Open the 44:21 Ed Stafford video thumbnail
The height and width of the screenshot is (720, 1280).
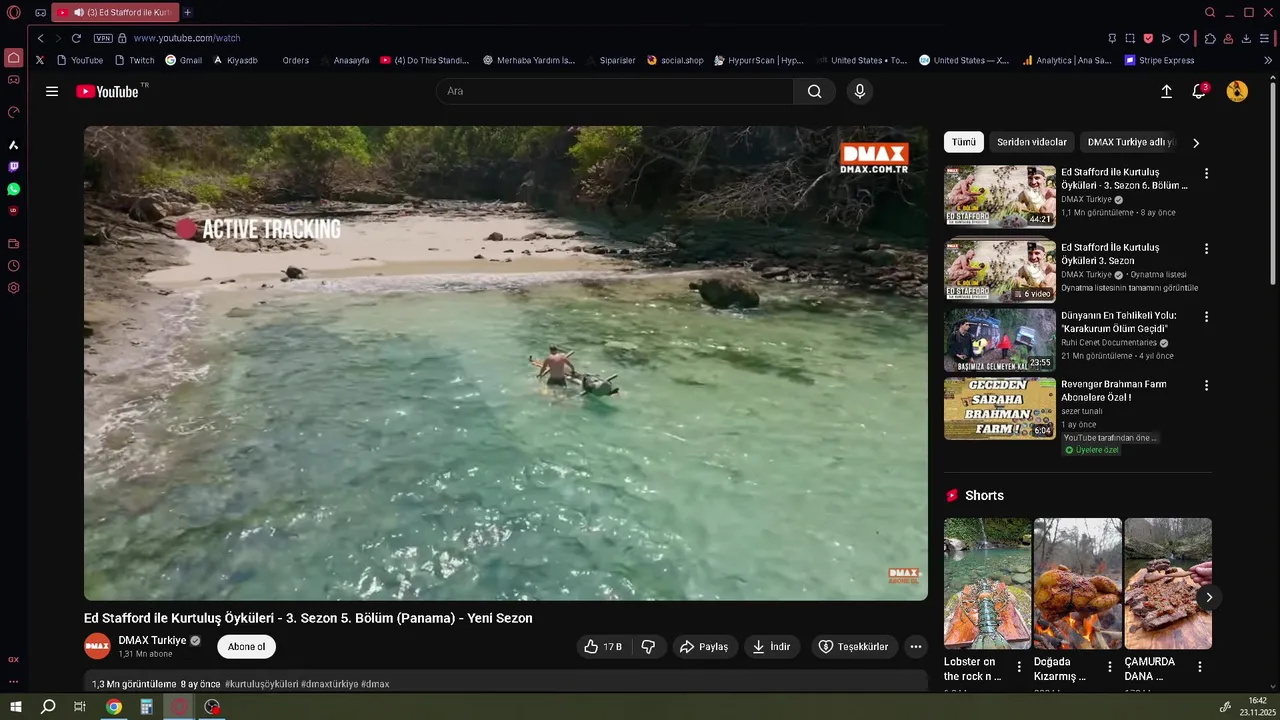[x=1000, y=196]
